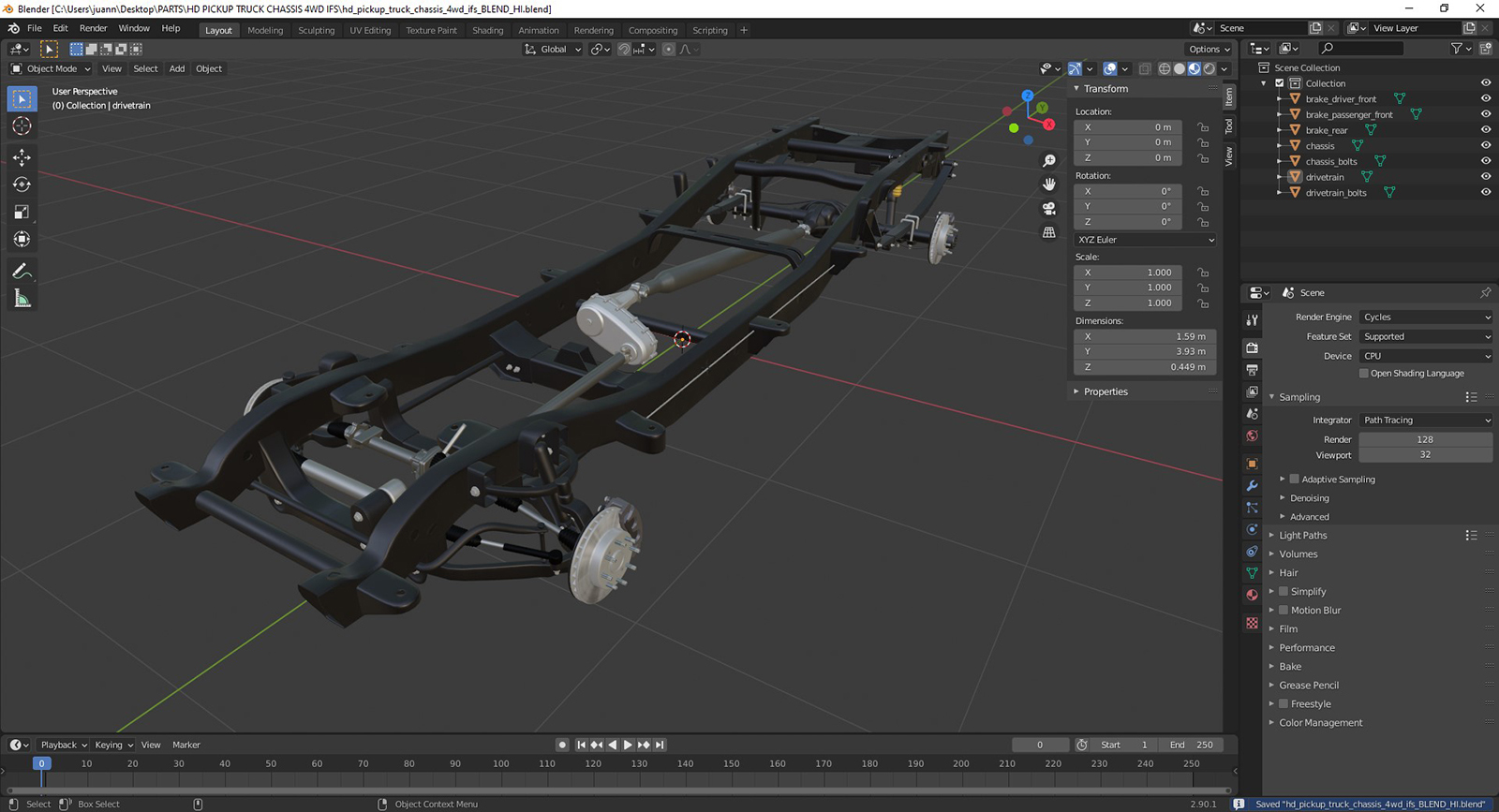This screenshot has width=1499, height=812.
Task: Toggle the camera view icon
Action: 1049,208
